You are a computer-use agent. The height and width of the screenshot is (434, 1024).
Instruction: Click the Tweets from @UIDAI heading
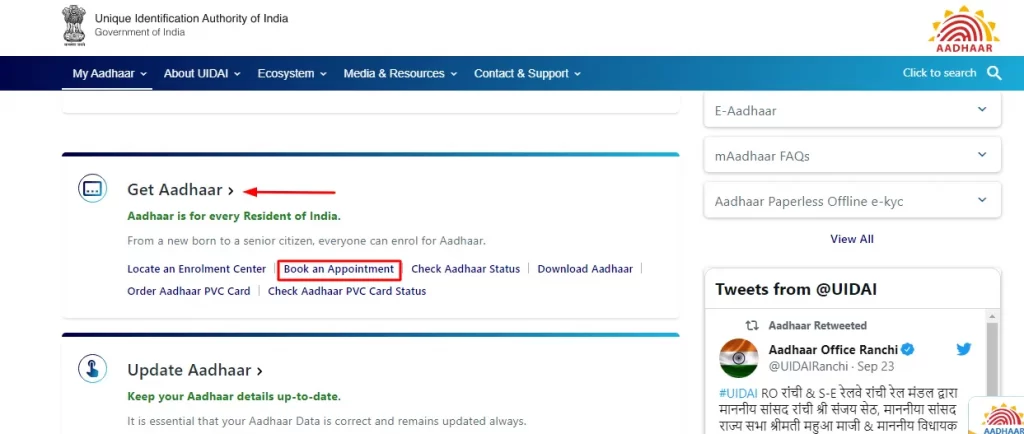(796, 289)
